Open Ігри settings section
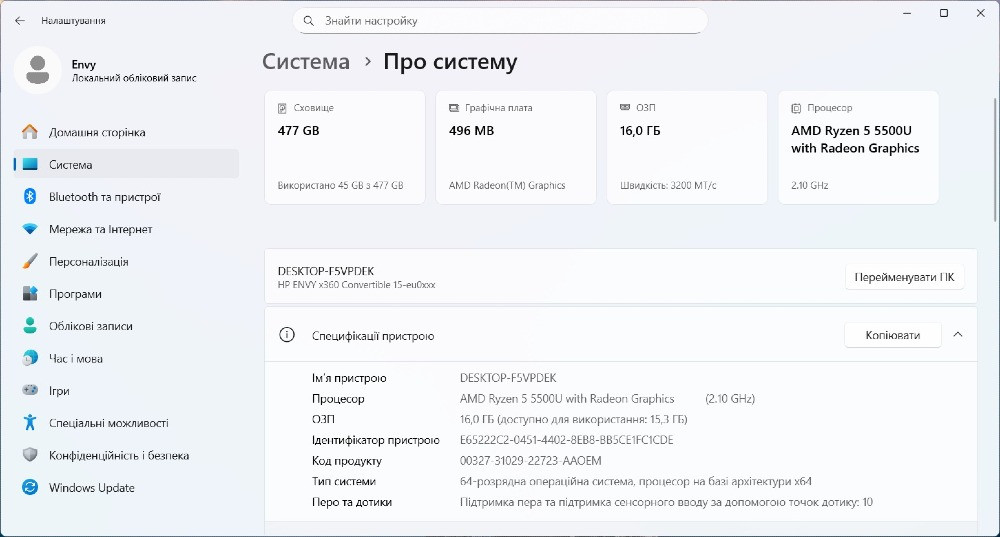Viewport: 1000px width, 537px height. pyautogui.click(x=126, y=390)
